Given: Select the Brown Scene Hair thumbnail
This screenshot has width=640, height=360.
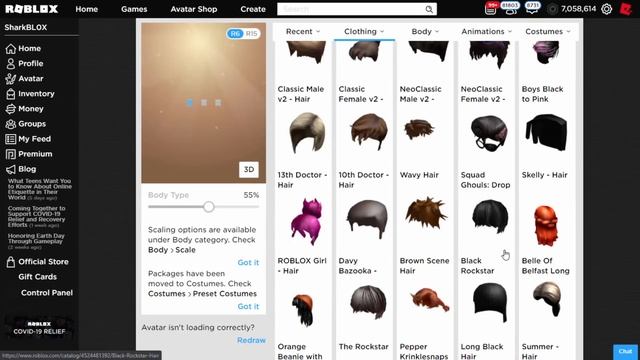Looking at the screenshot, I should (x=425, y=213).
